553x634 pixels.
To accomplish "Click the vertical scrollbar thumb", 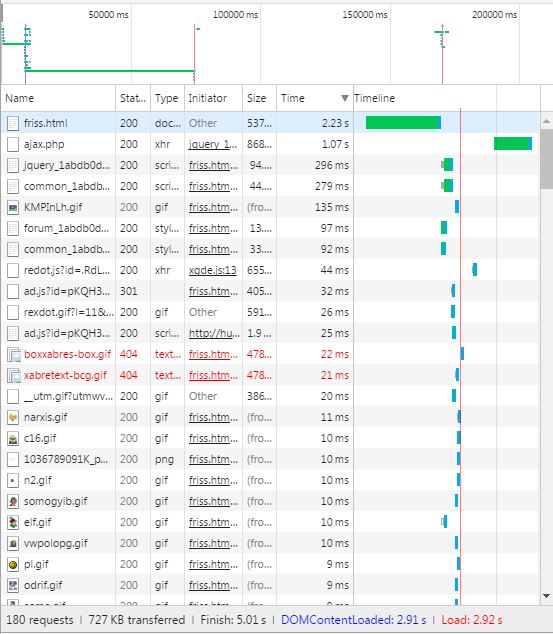I will (546, 159).
